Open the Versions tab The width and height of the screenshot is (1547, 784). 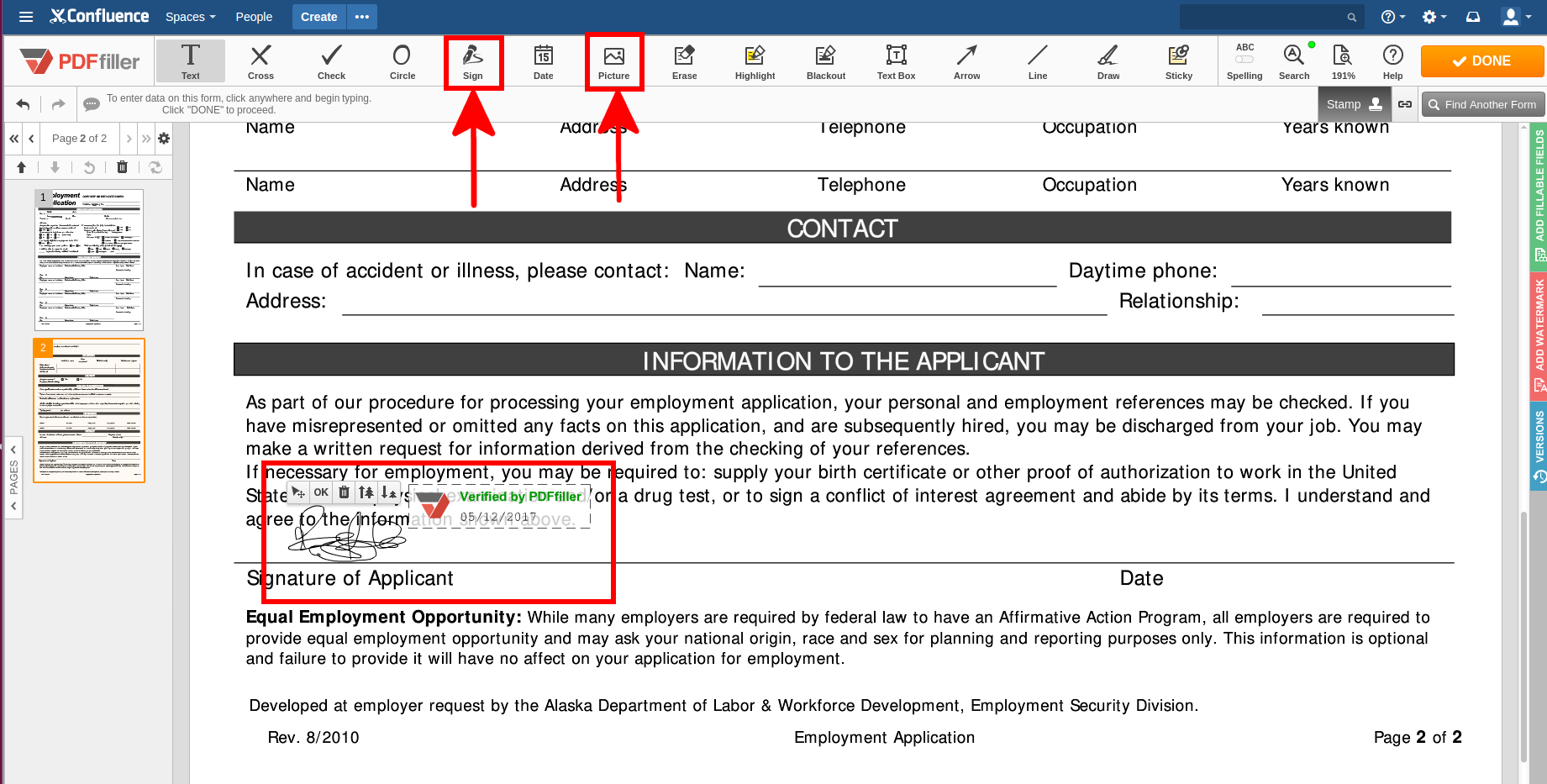[x=1539, y=445]
